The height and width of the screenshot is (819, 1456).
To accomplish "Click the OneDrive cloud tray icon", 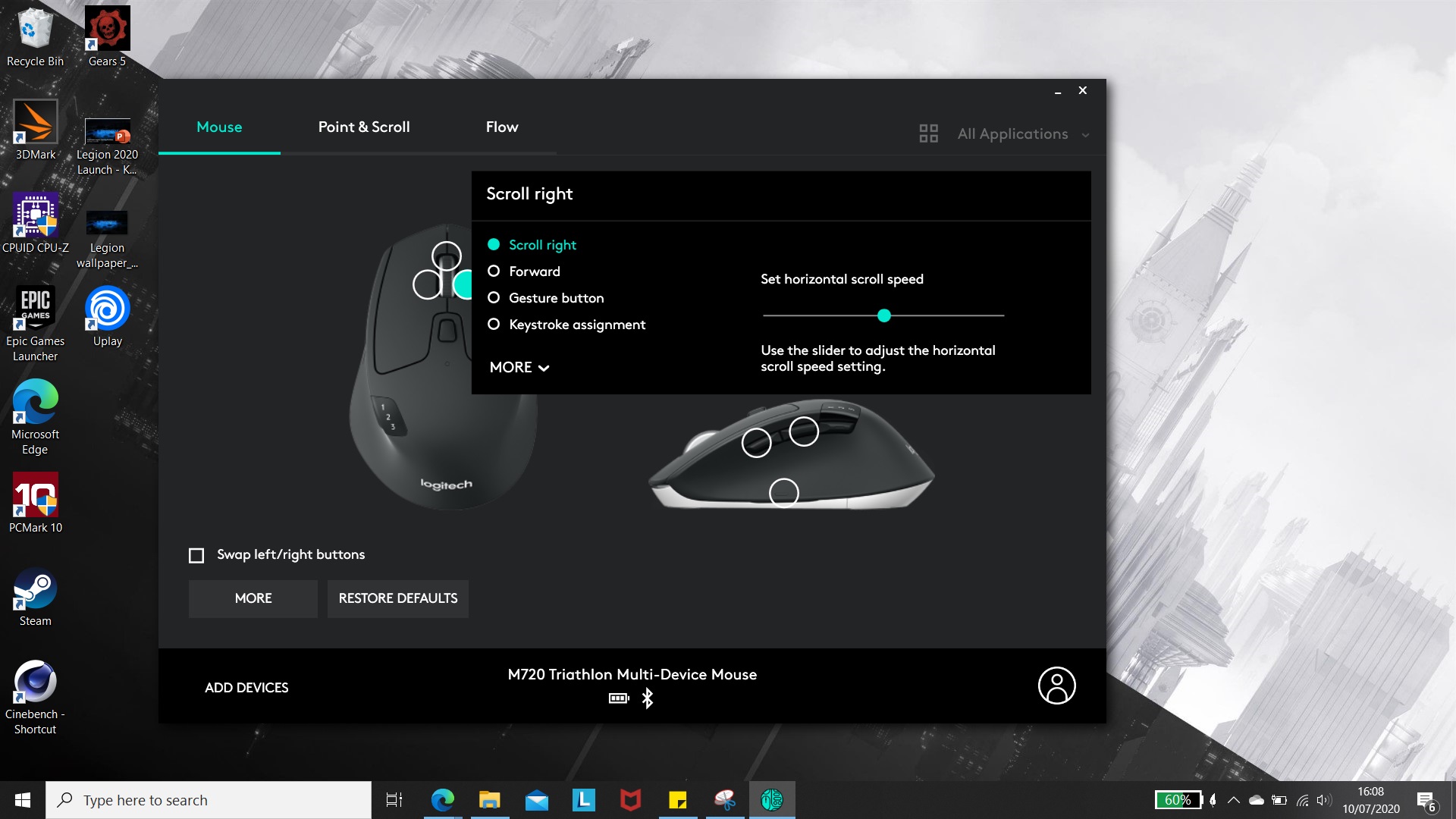I will click(x=1257, y=800).
